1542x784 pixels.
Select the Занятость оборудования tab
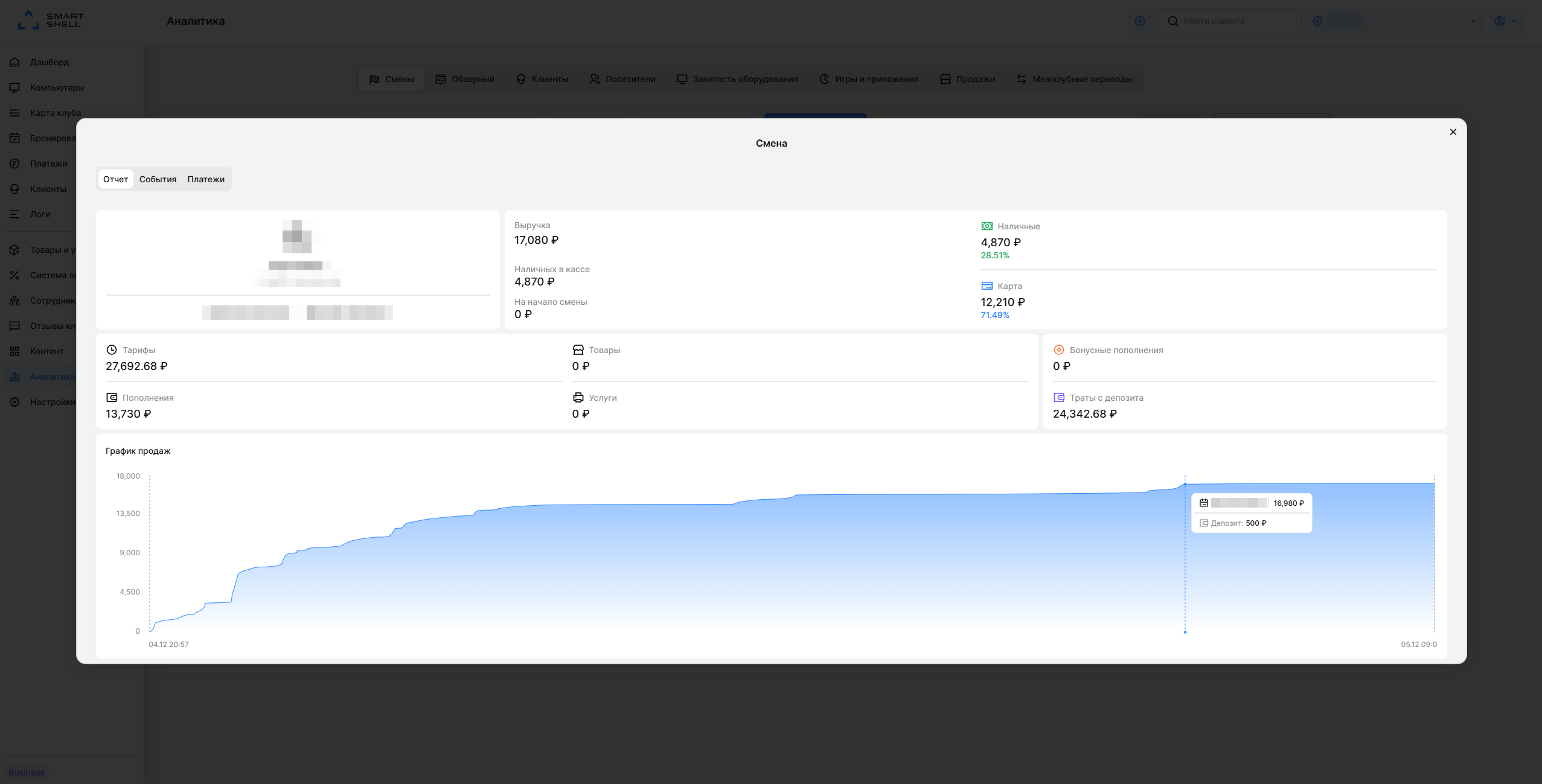click(x=737, y=79)
